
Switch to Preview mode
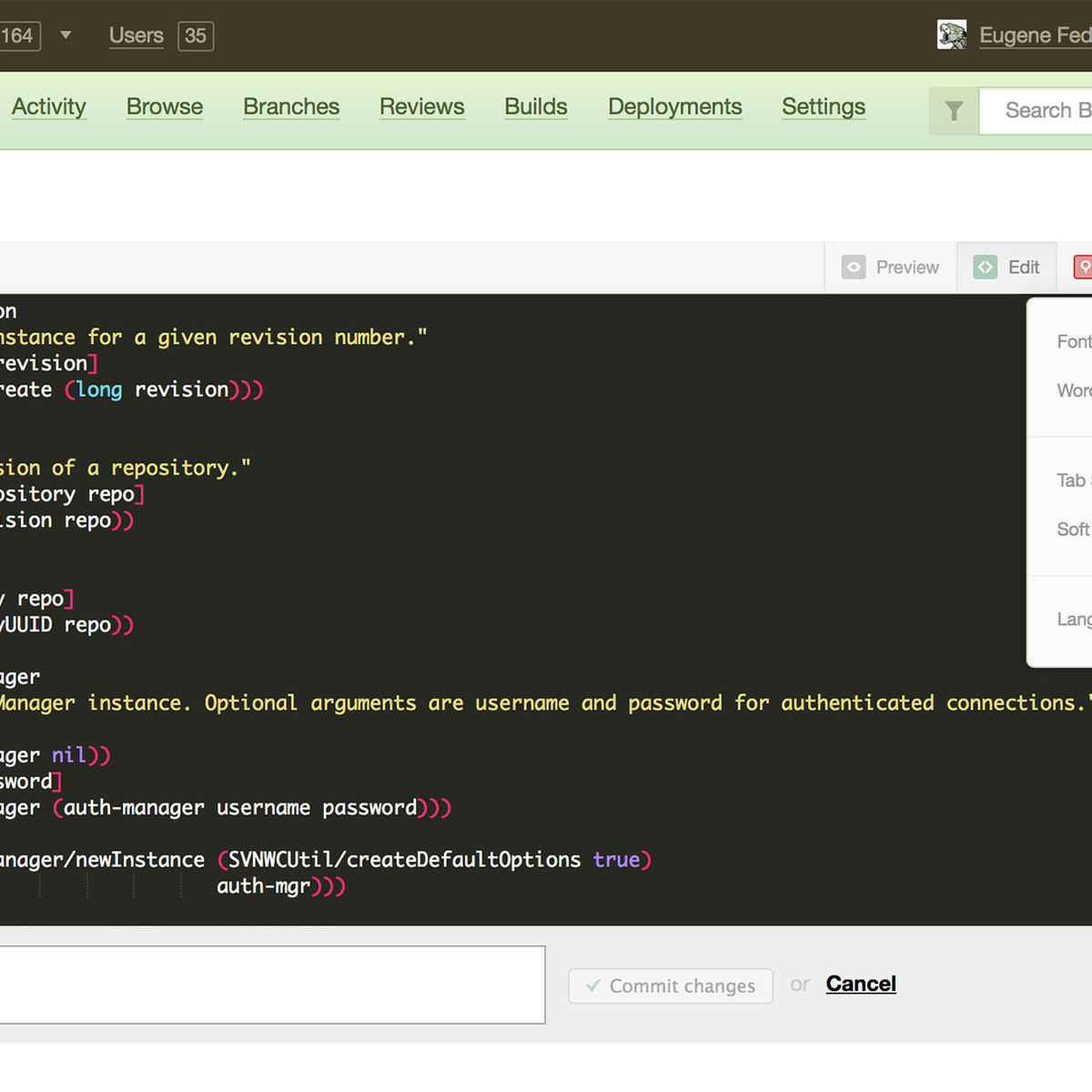pyautogui.click(x=890, y=267)
